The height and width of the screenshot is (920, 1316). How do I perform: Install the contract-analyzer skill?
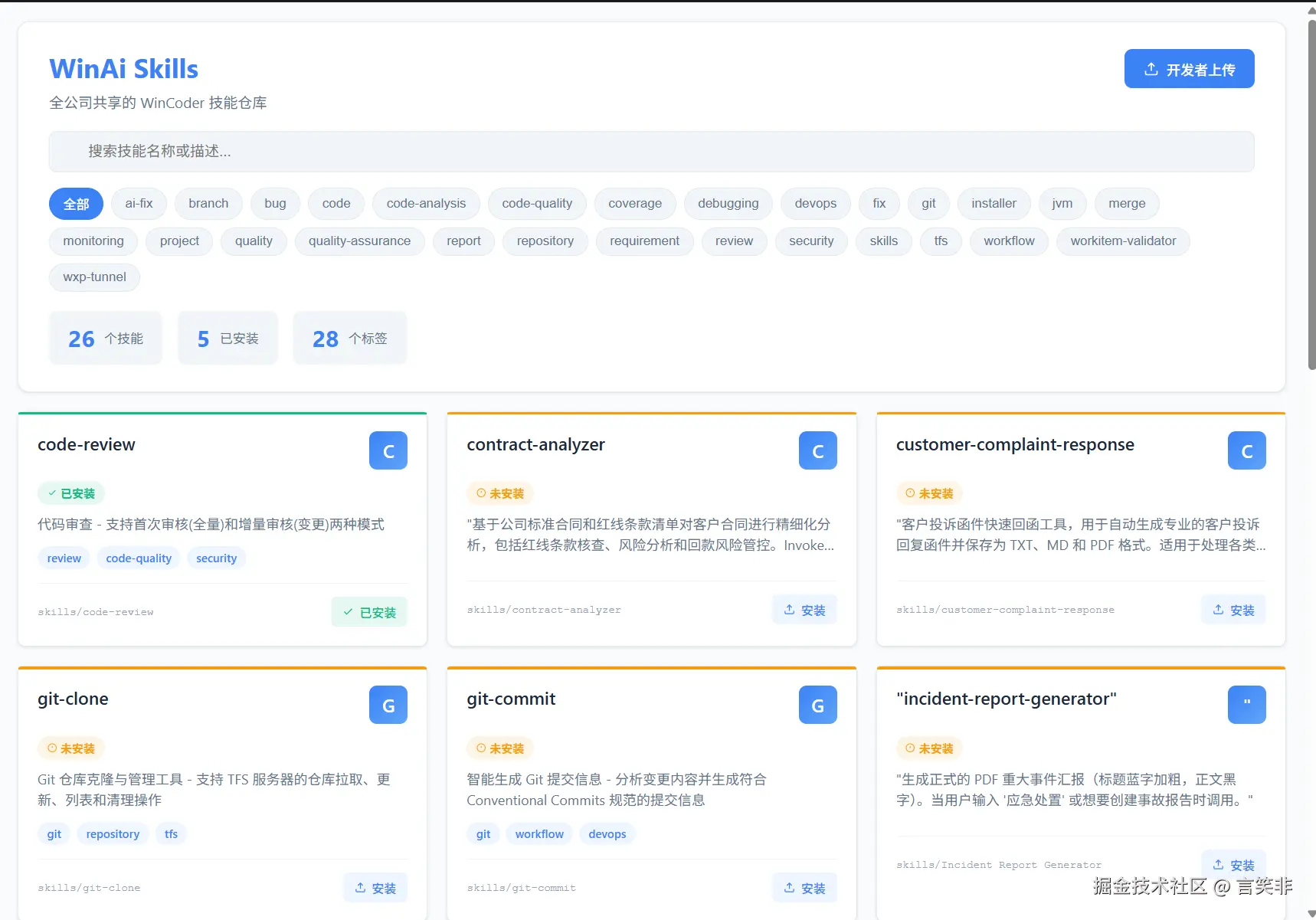804,610
